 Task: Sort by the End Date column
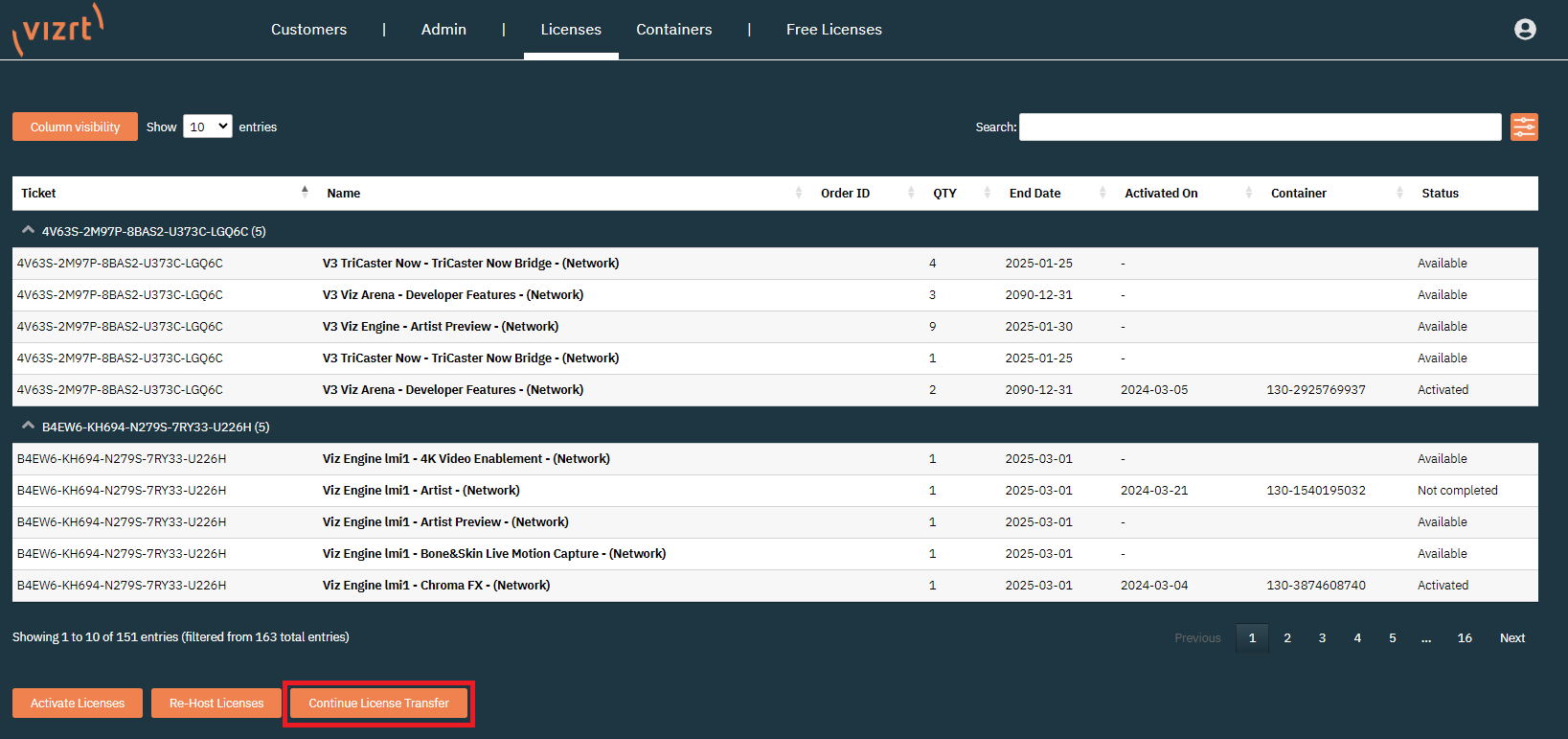(1034, 194)
